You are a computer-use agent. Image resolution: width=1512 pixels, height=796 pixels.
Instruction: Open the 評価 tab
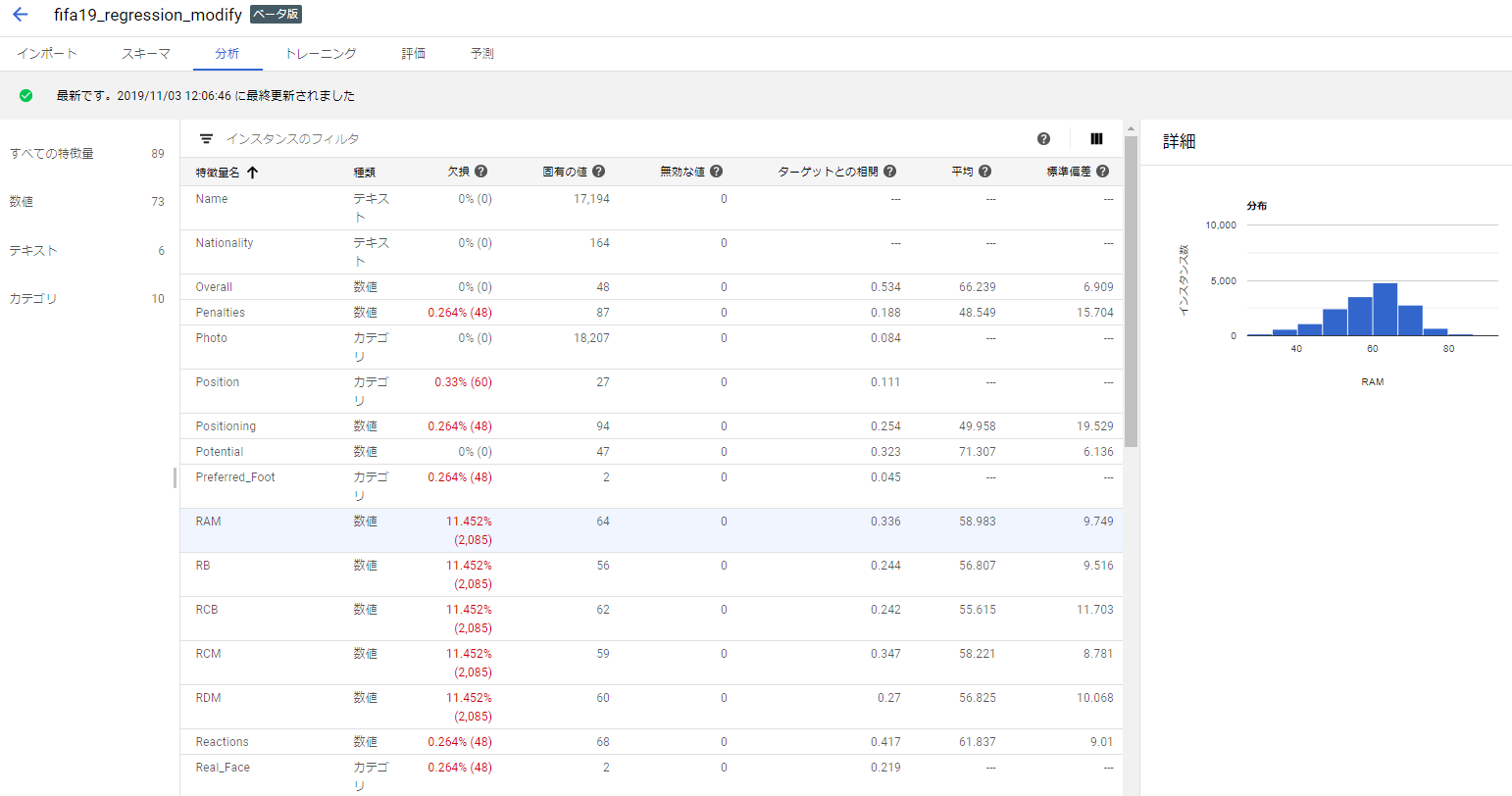[x=414, y=54]
